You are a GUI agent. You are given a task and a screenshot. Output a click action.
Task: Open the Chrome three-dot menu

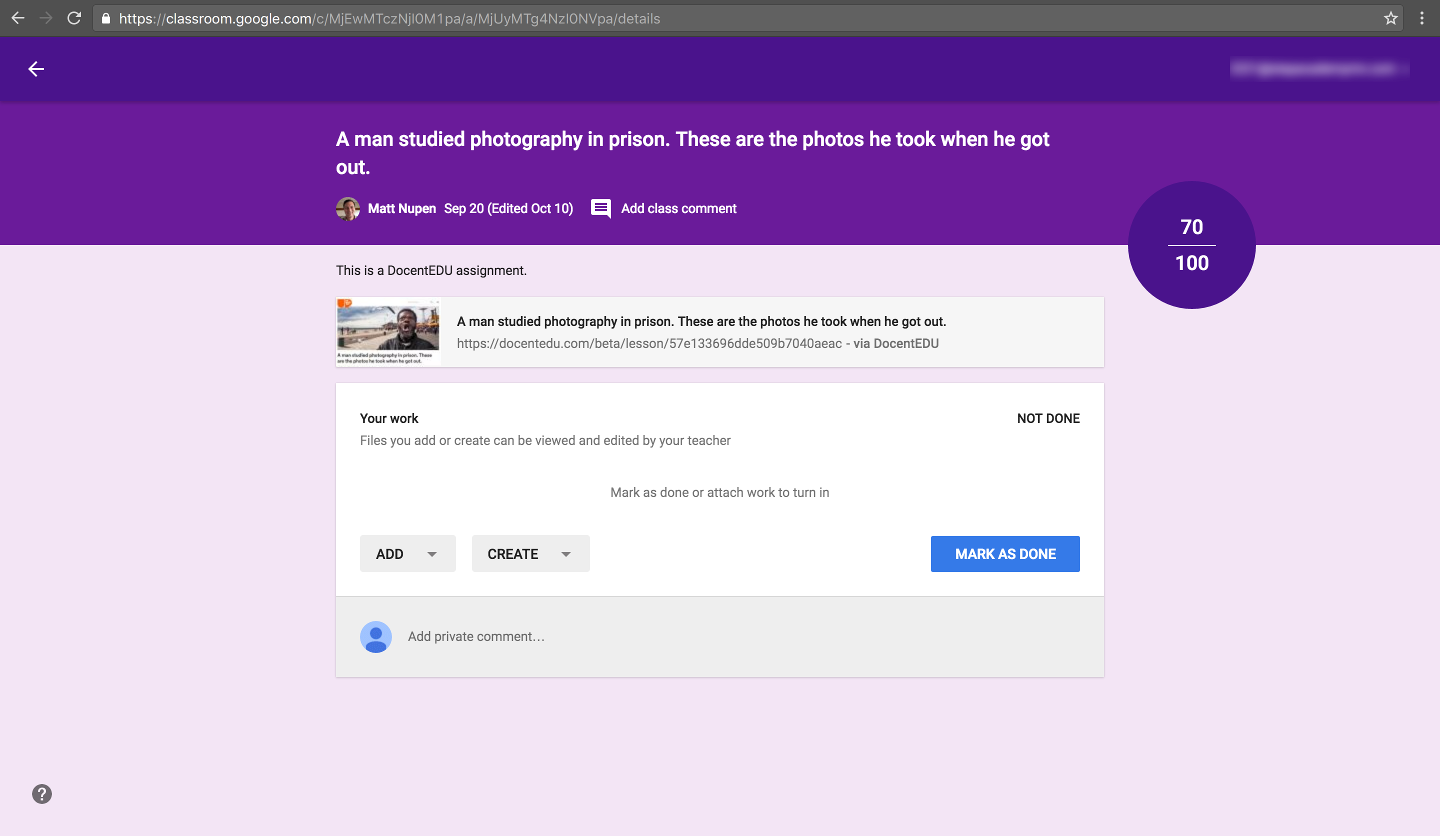1422,18
